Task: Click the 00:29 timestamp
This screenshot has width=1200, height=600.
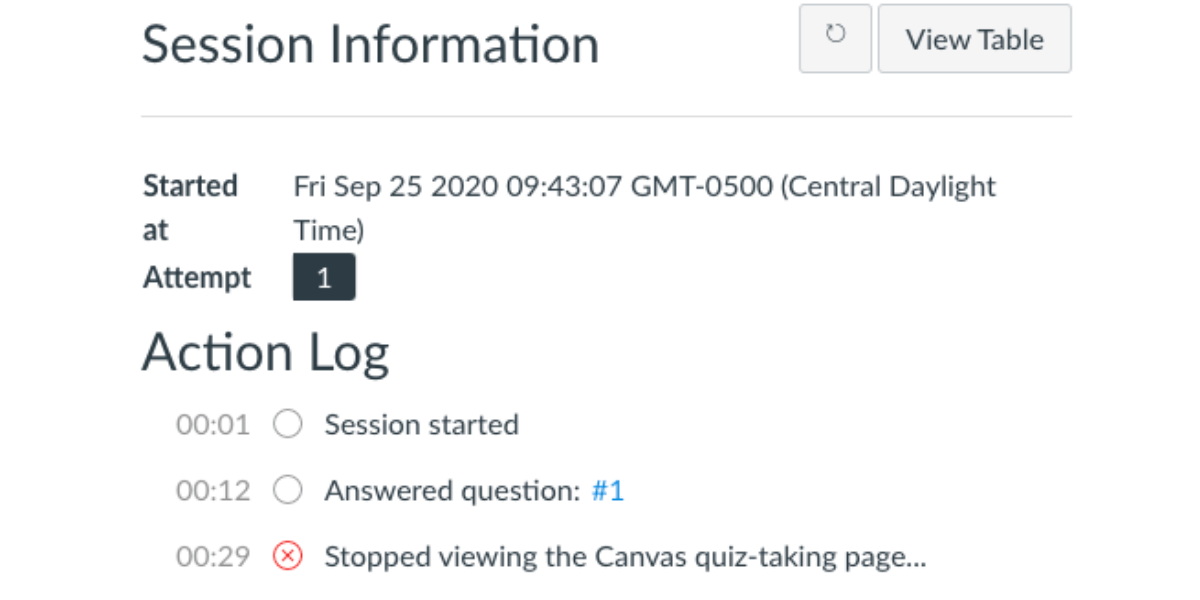Action: coord(213,556)
